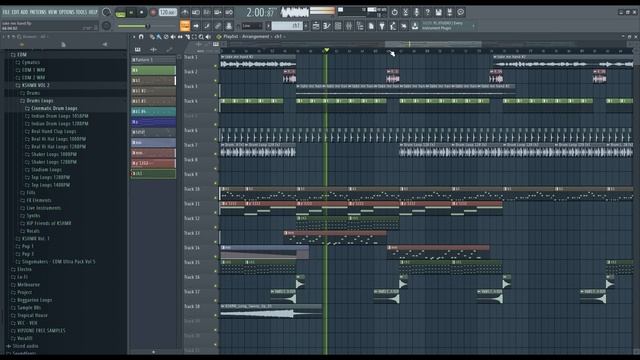Select the Playback speaker tool in Playlist

[x=208, y=37]
